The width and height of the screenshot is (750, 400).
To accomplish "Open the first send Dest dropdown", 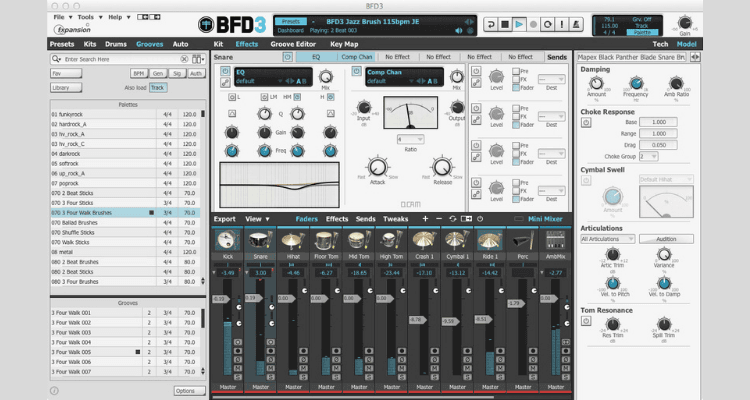I will coord(551,79).
